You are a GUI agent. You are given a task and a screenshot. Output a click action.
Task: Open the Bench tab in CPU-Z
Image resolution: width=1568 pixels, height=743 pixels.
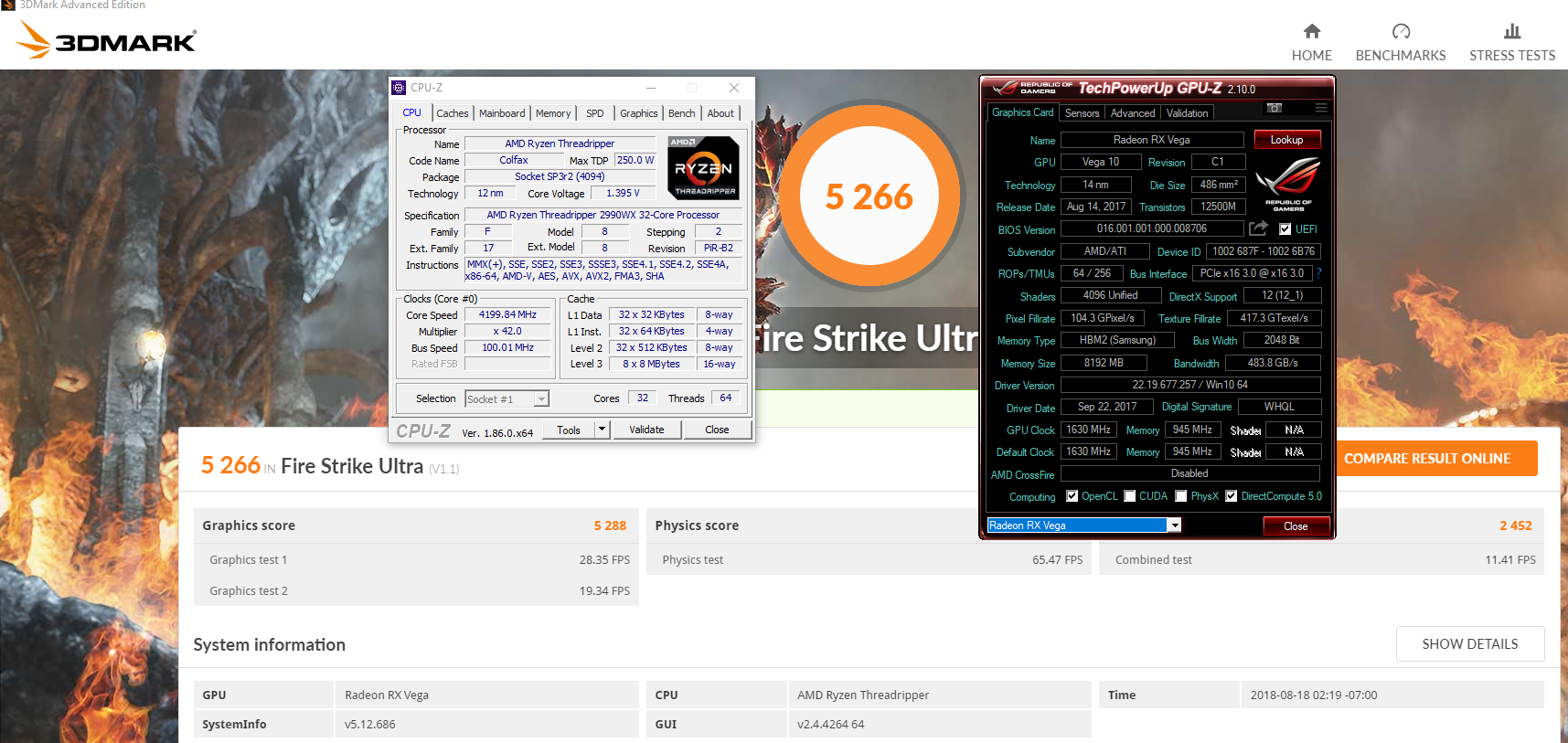[682, 113]
